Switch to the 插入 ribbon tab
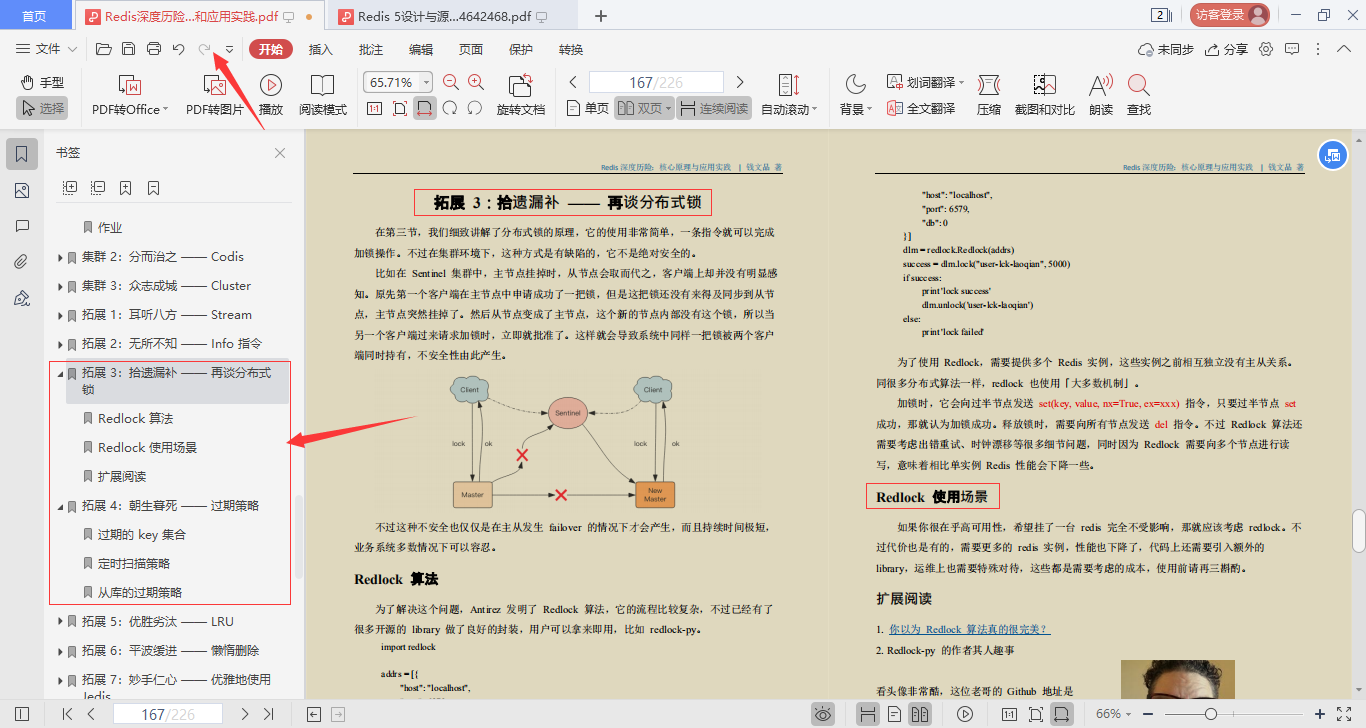1366x728 pixels. click(x=321, y=49)
